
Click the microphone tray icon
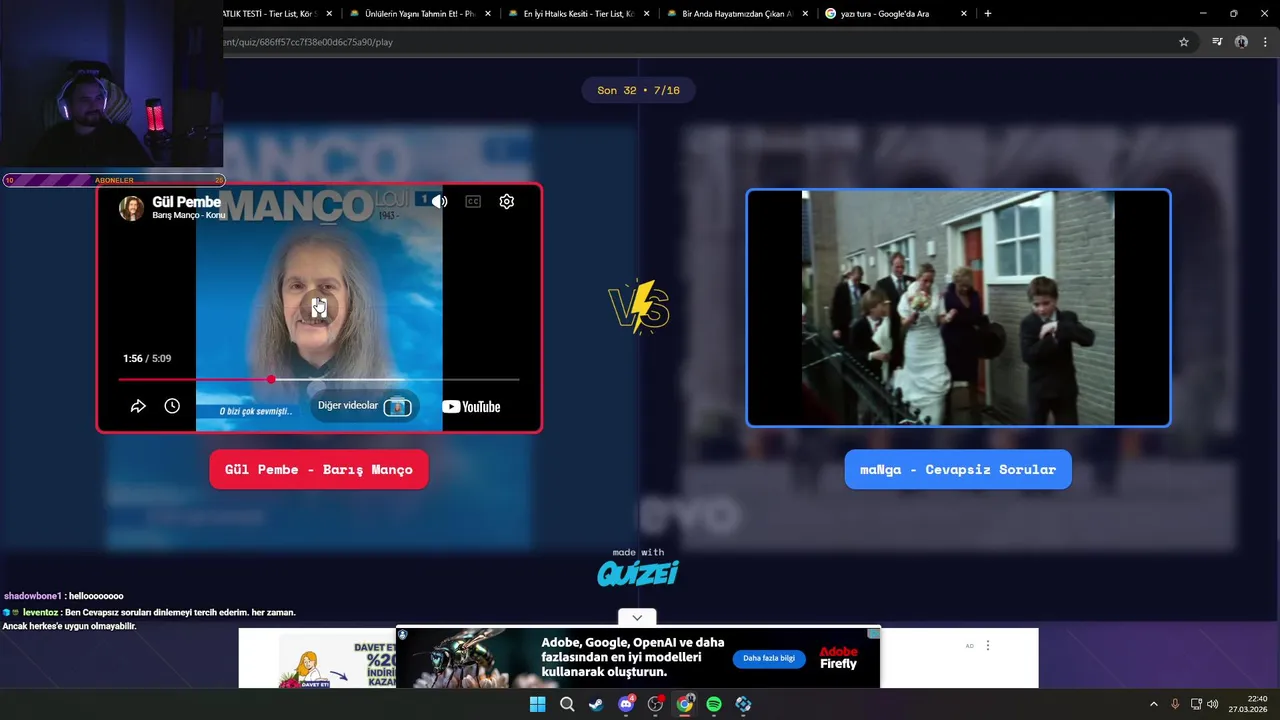pos(1175,704)
